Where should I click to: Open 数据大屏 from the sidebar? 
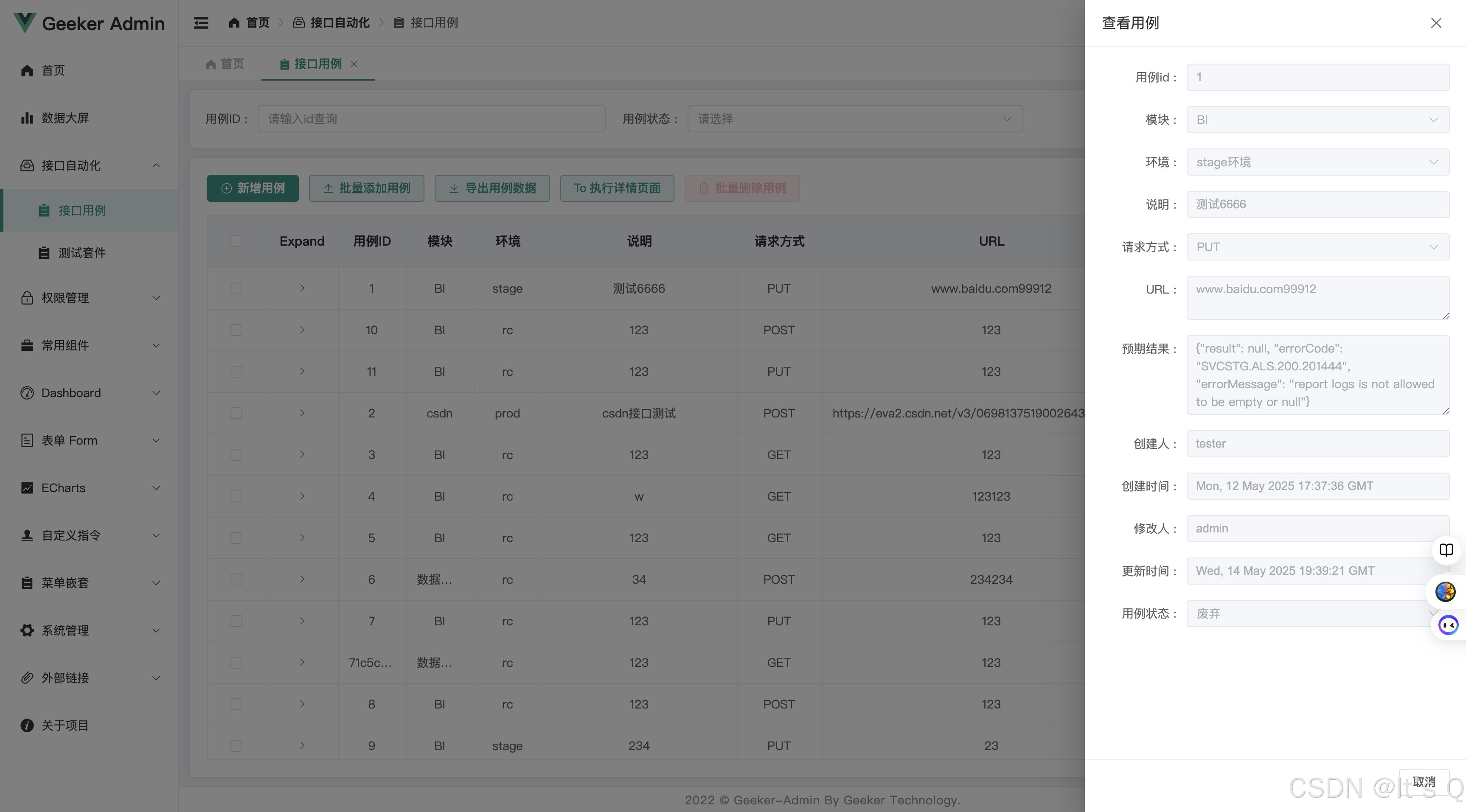65,118
